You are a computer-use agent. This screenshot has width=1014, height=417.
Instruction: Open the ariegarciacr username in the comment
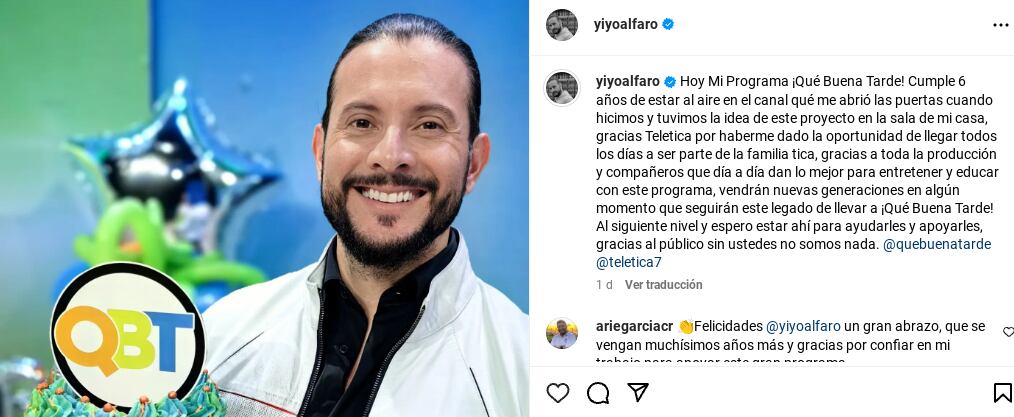[x=634, y=326]
